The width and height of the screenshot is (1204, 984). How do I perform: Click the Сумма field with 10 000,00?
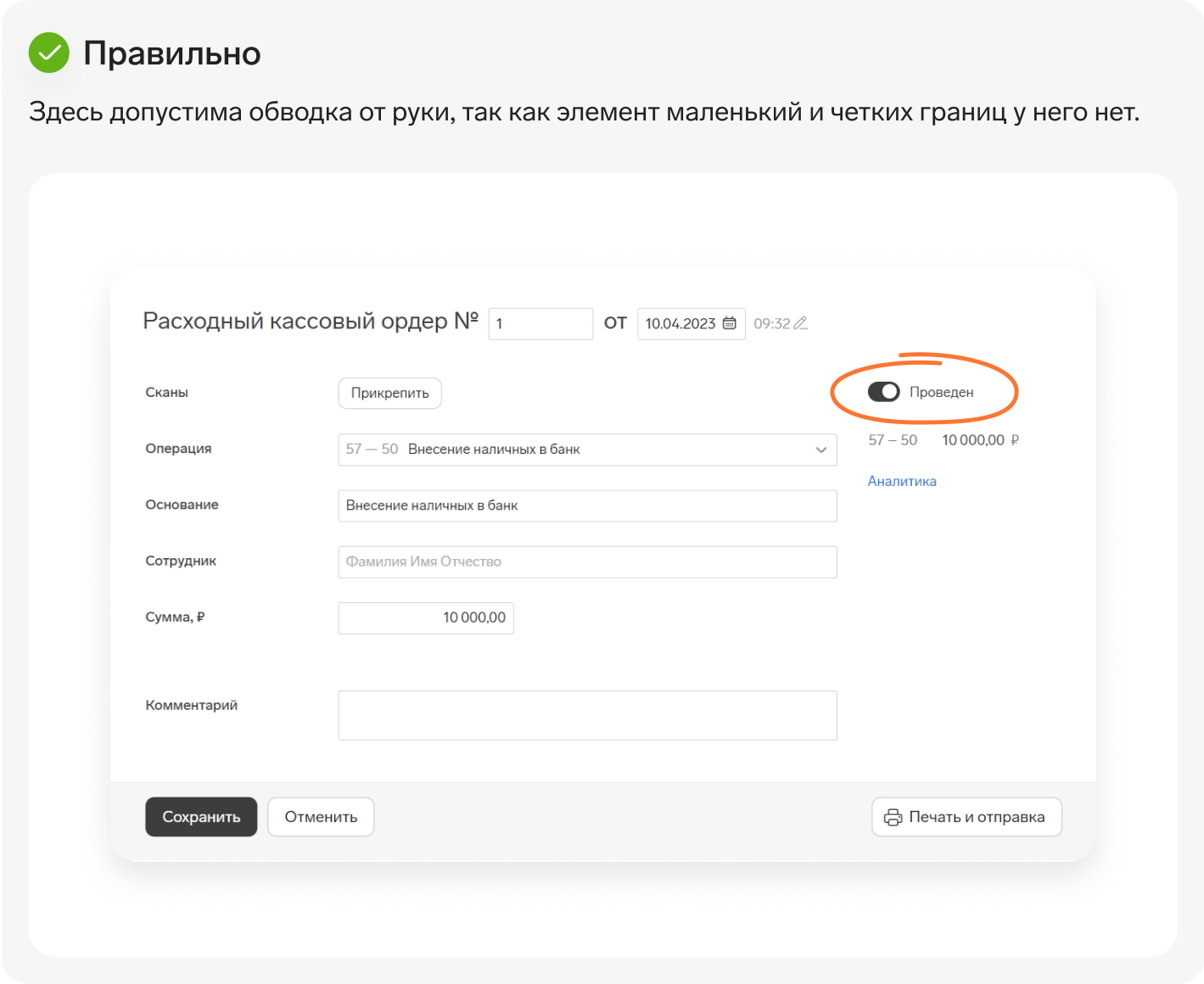[x=426, y=618]
